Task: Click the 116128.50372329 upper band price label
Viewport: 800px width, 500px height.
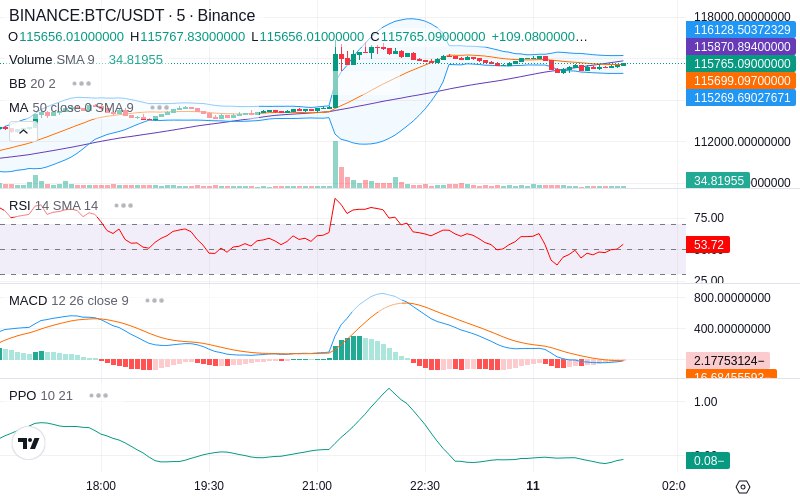Action: [741, 30]
